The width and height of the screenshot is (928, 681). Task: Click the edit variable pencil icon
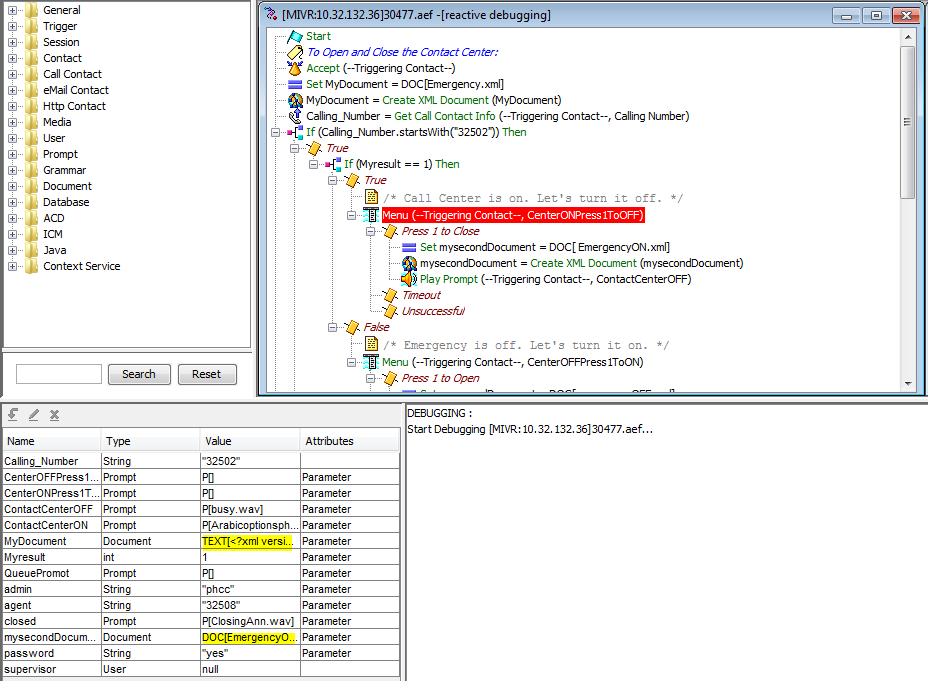(x=34, y=414)
